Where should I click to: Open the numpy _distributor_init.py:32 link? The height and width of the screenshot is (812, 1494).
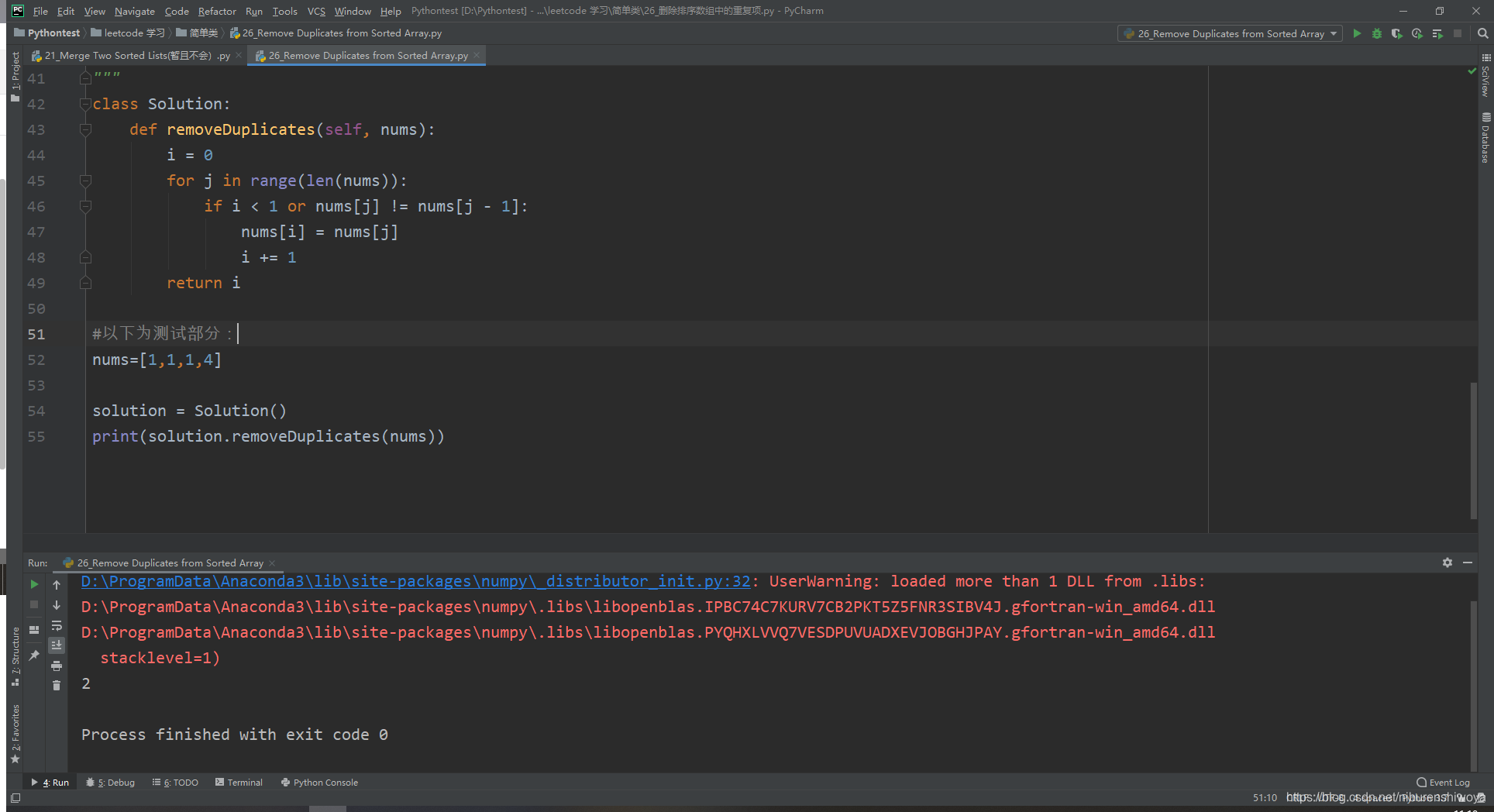pyautogui.click(x=415, y=581)
